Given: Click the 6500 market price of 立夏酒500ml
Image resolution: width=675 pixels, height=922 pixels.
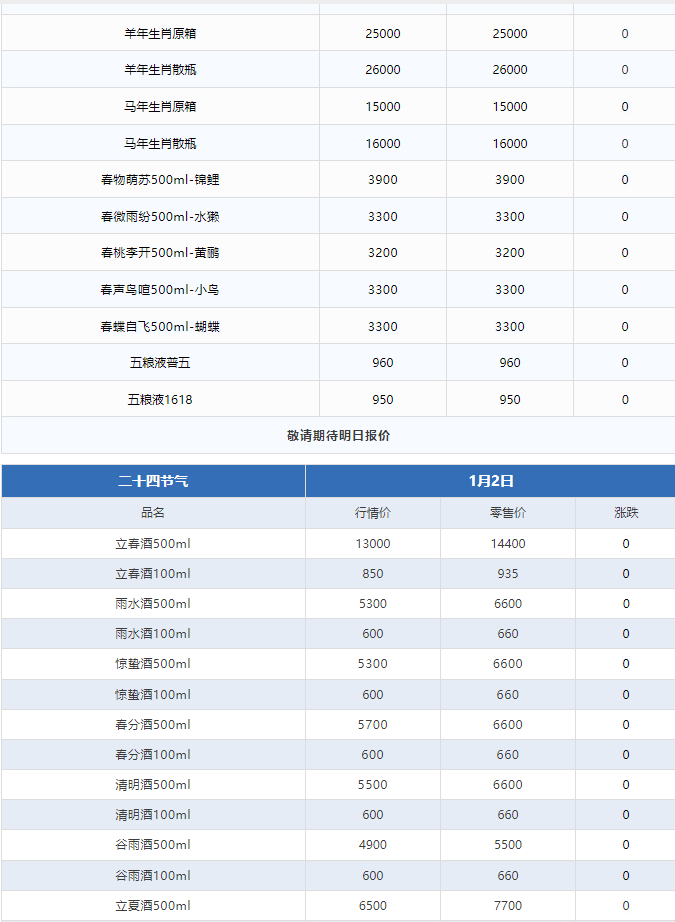Looking at the screenshot, I should coord(373,906).
